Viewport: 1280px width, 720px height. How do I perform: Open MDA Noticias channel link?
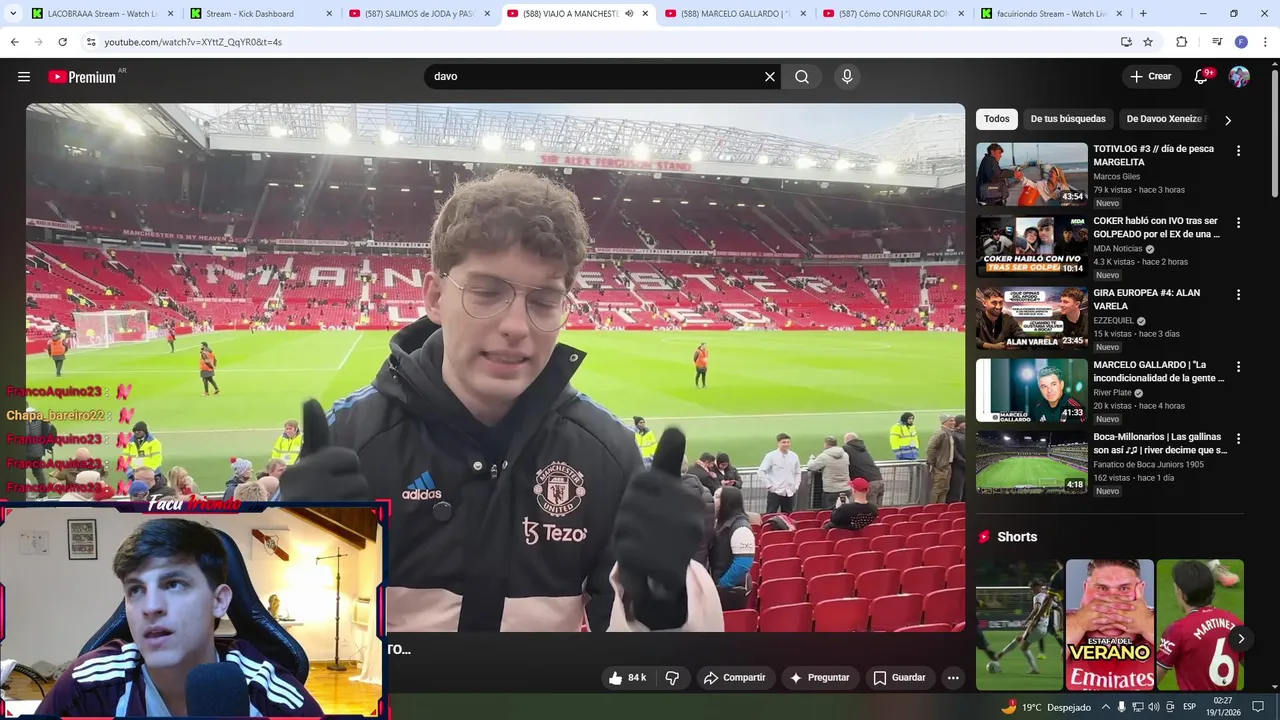(1118, 249)
